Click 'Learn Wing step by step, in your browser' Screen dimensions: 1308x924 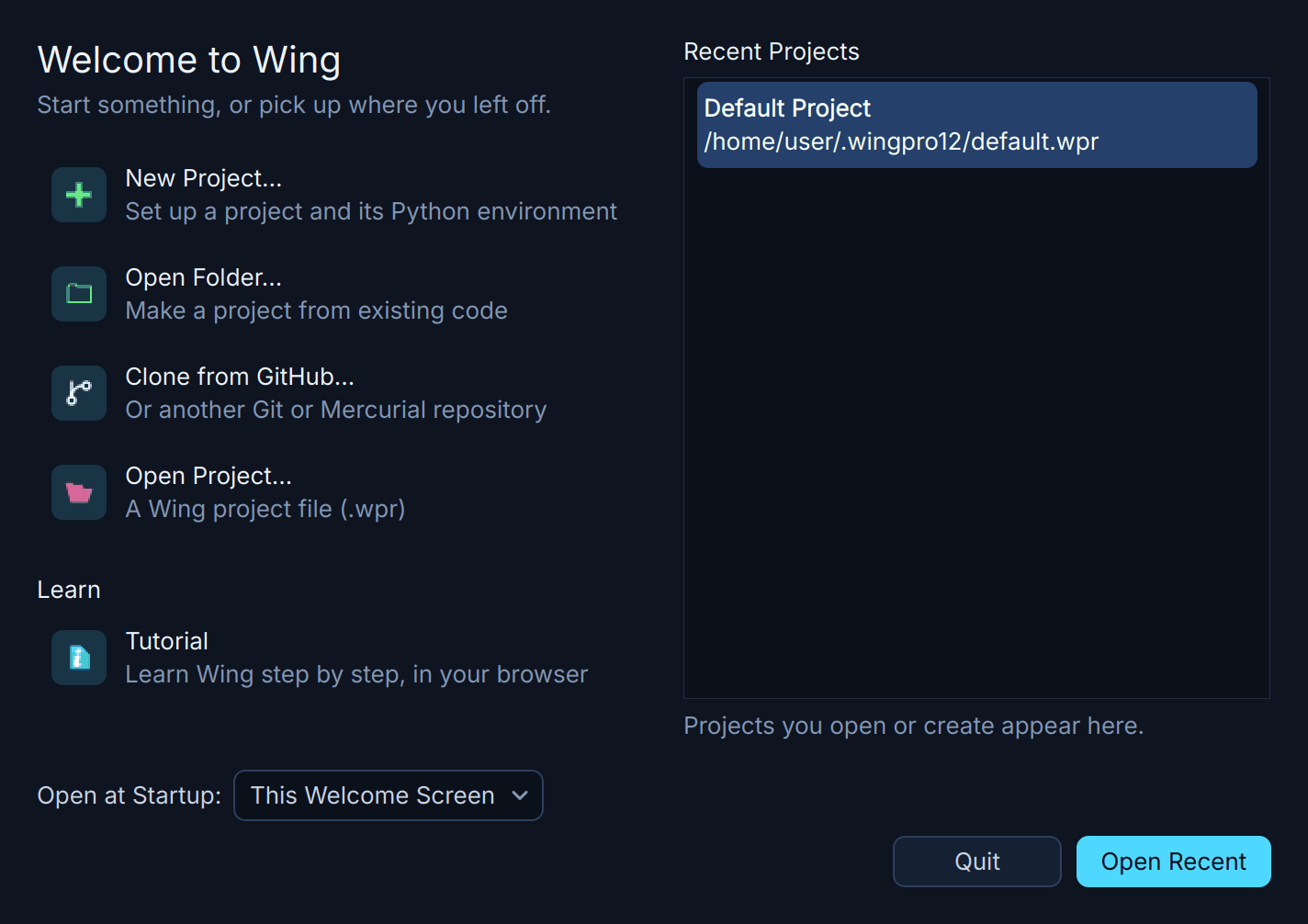click(x=356, y=674)
